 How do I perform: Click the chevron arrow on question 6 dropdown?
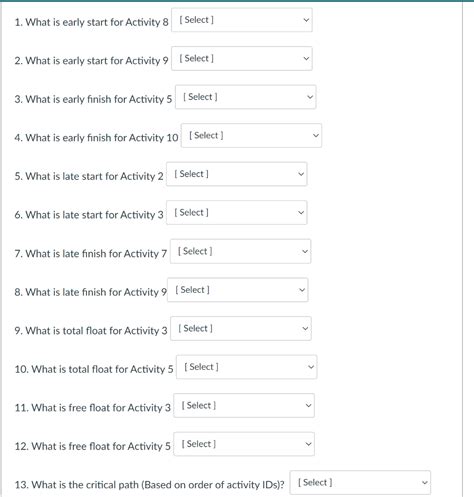pos(301,213)
